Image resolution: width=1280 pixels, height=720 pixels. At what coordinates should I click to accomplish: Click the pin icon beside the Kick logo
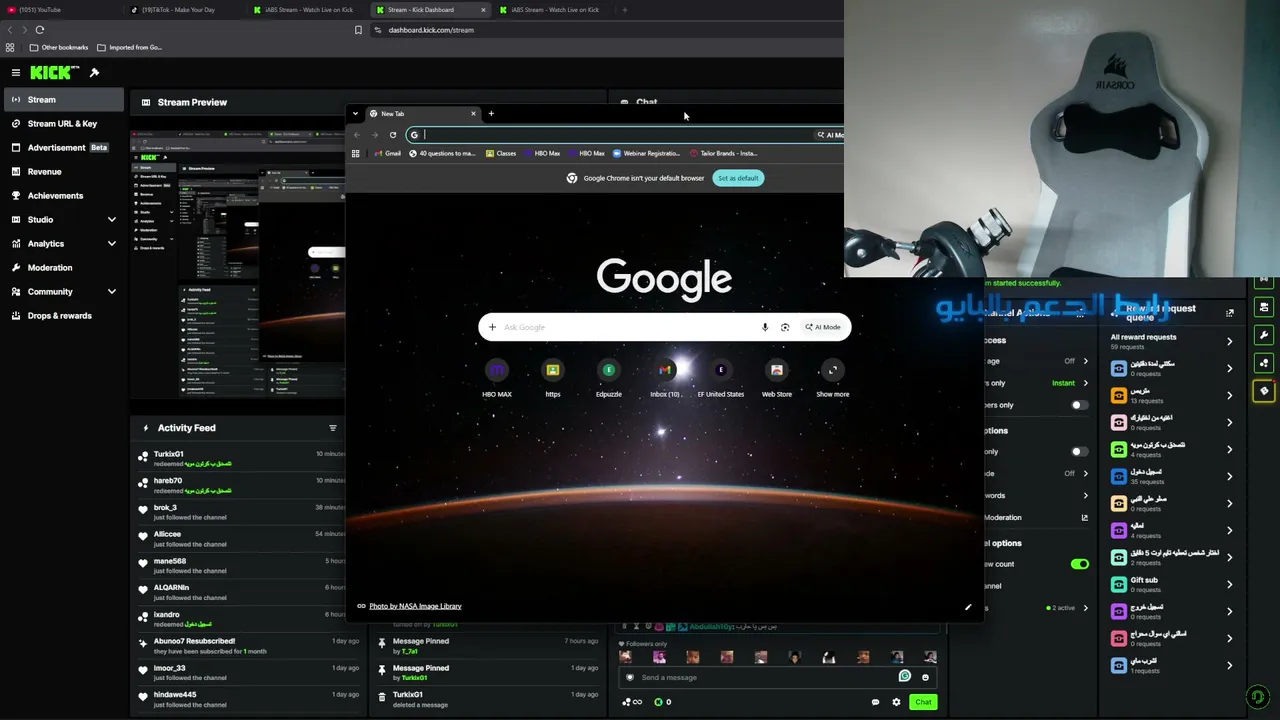(94, 72)
